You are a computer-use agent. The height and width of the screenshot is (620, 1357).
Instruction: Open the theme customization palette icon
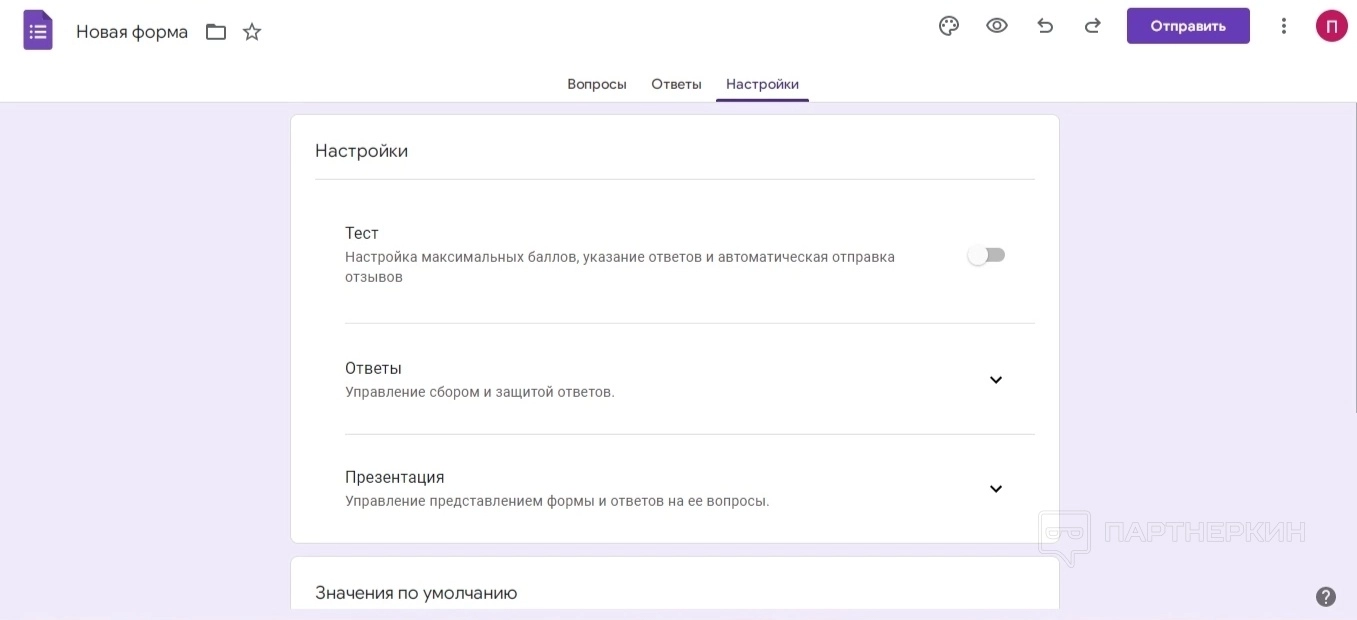click(x=949, y=26)
